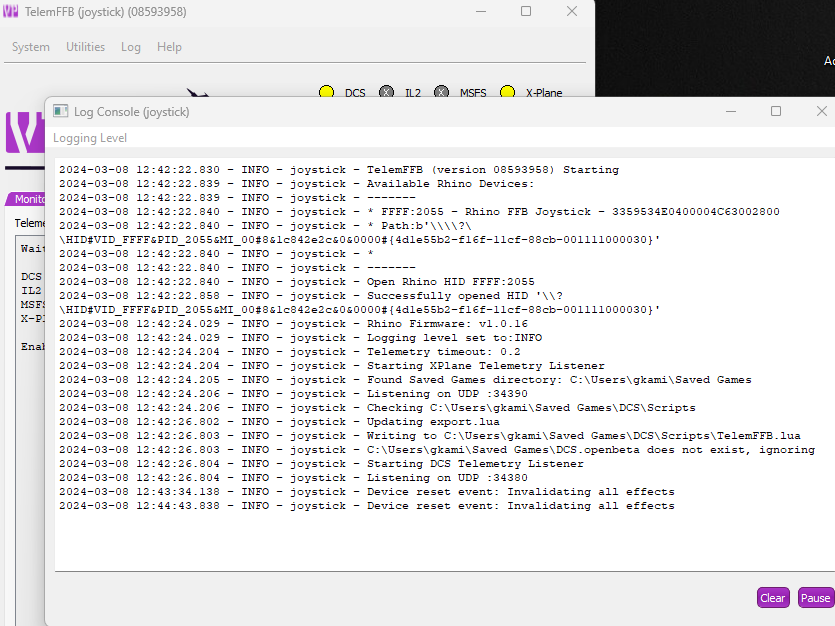Close the Log Console window
Screen dimensions: 835x626
pos(822,111)
